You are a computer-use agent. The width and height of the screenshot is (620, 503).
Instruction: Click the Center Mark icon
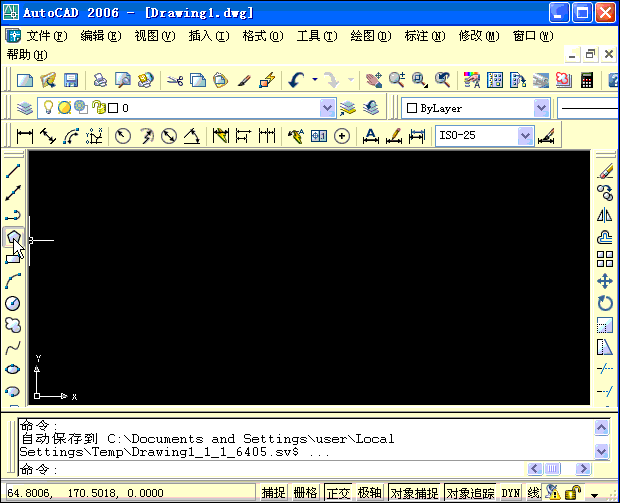tap(342, 136)
